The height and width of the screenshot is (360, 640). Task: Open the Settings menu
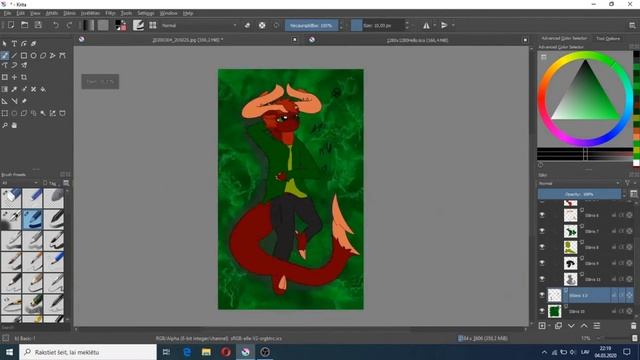(145, 13)
